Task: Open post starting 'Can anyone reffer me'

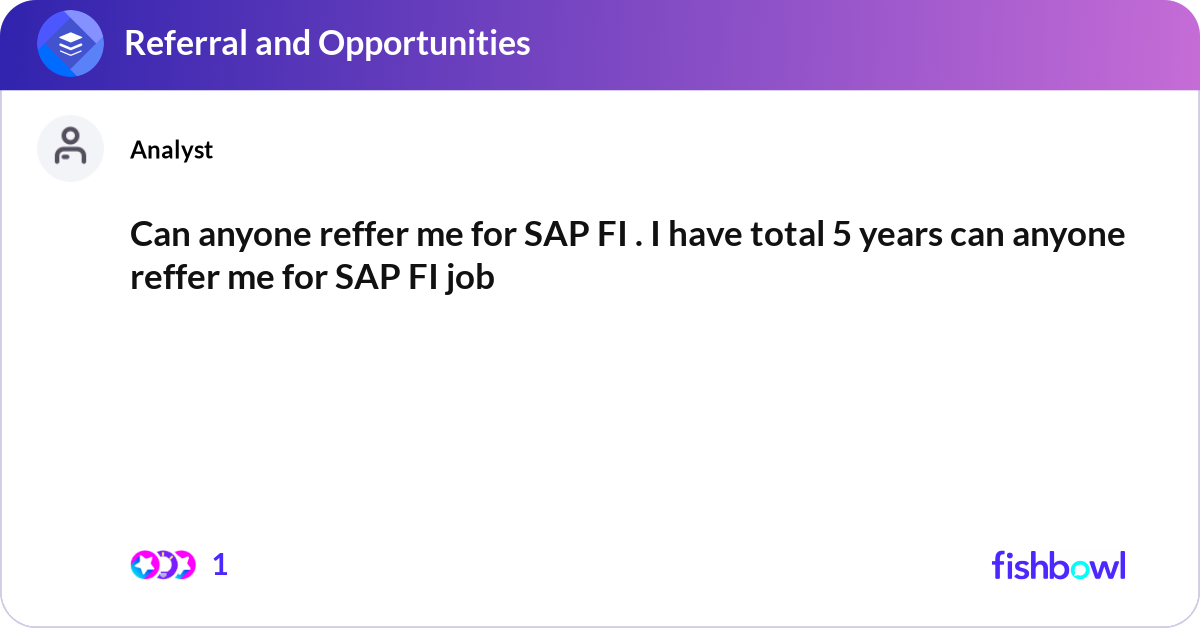Action: [x=627, y=256]
